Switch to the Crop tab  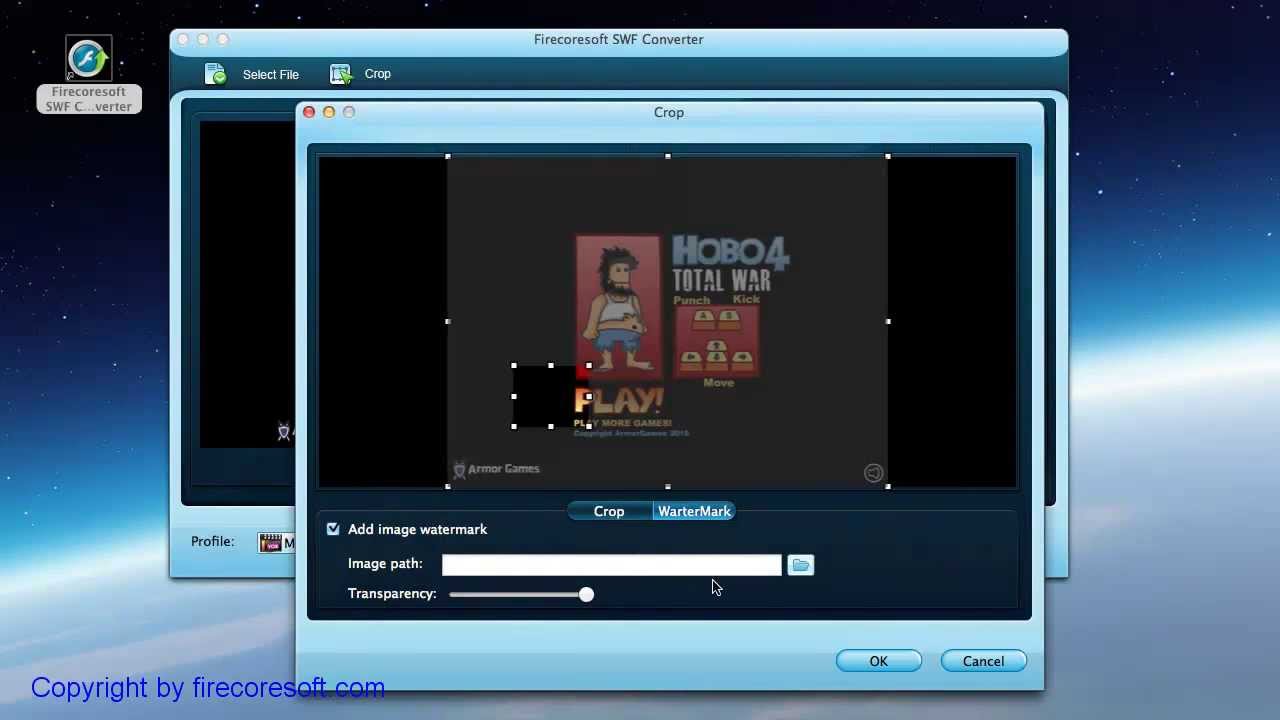point(609,511)
